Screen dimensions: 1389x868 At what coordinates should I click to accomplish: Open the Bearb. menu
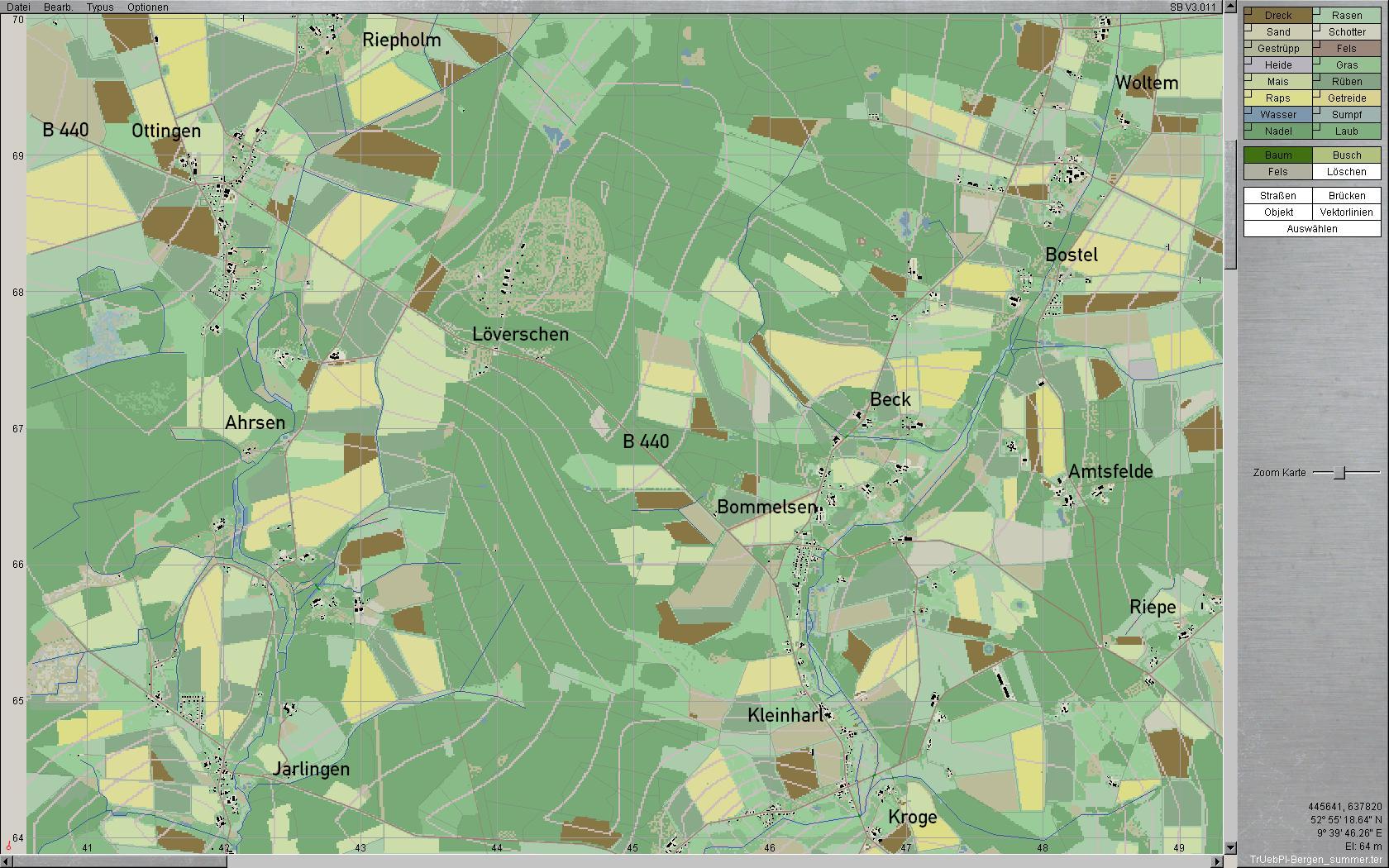point(58,7)
